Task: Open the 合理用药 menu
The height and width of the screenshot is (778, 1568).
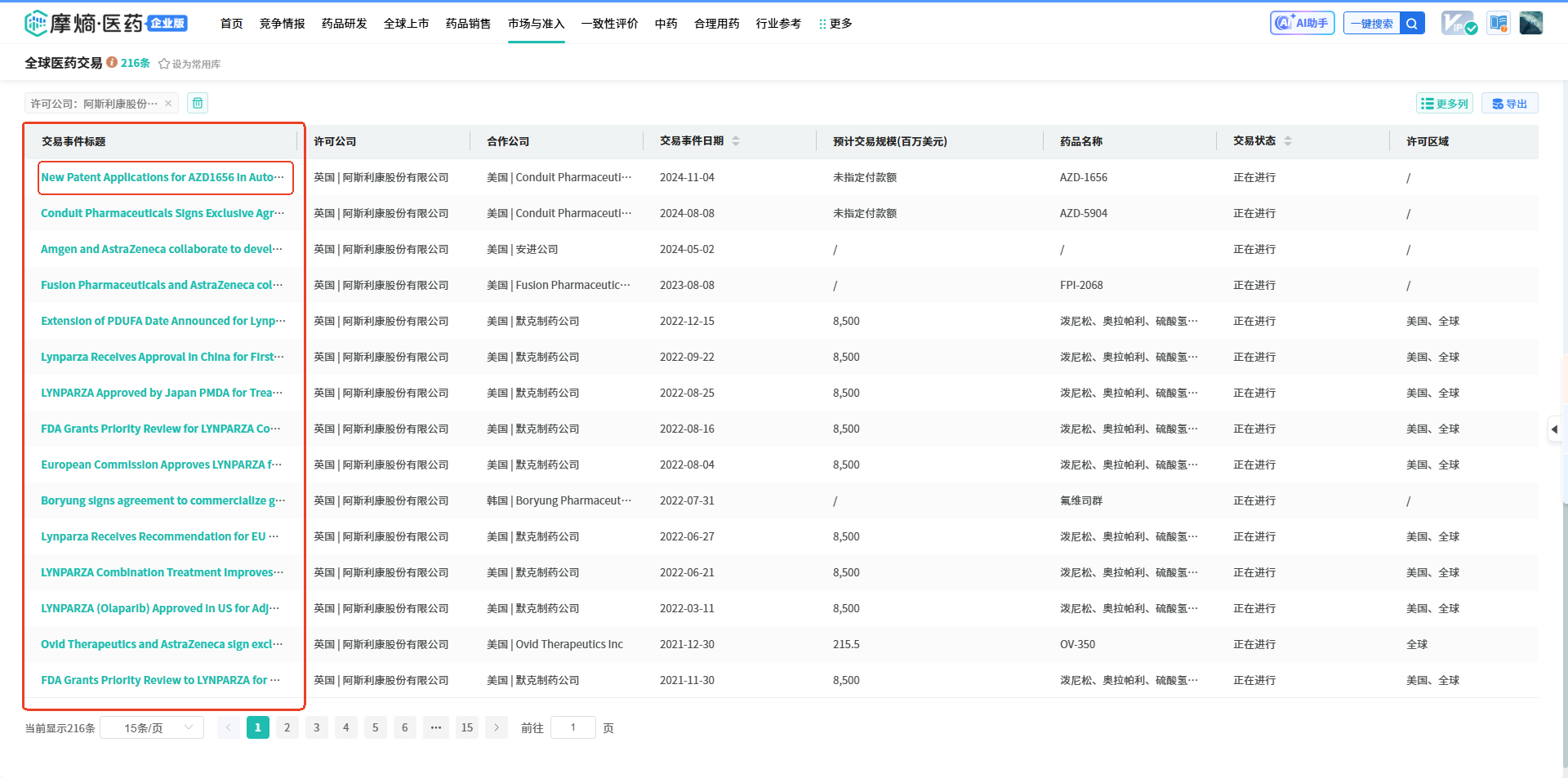Action: 716,24
